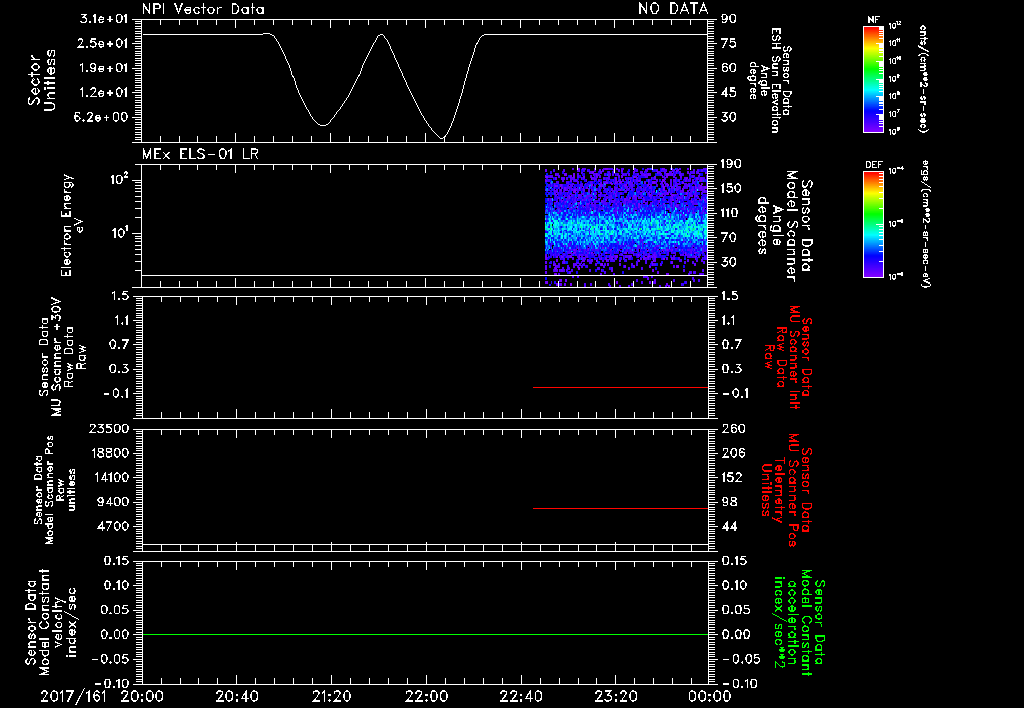1024x708 pixels.
Task: Click the 98 telemetry axis value
Action: tap(729, 502)
